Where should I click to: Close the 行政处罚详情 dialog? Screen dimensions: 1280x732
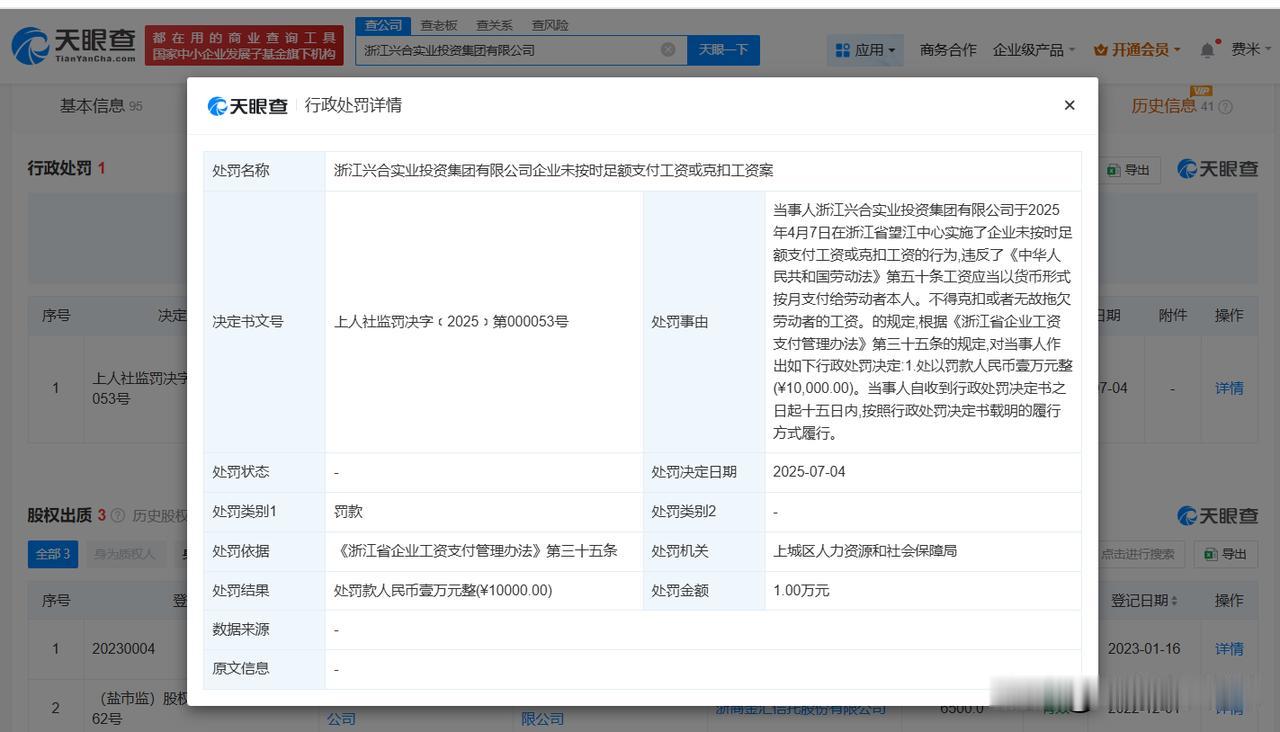click(x=1069, y=105)
